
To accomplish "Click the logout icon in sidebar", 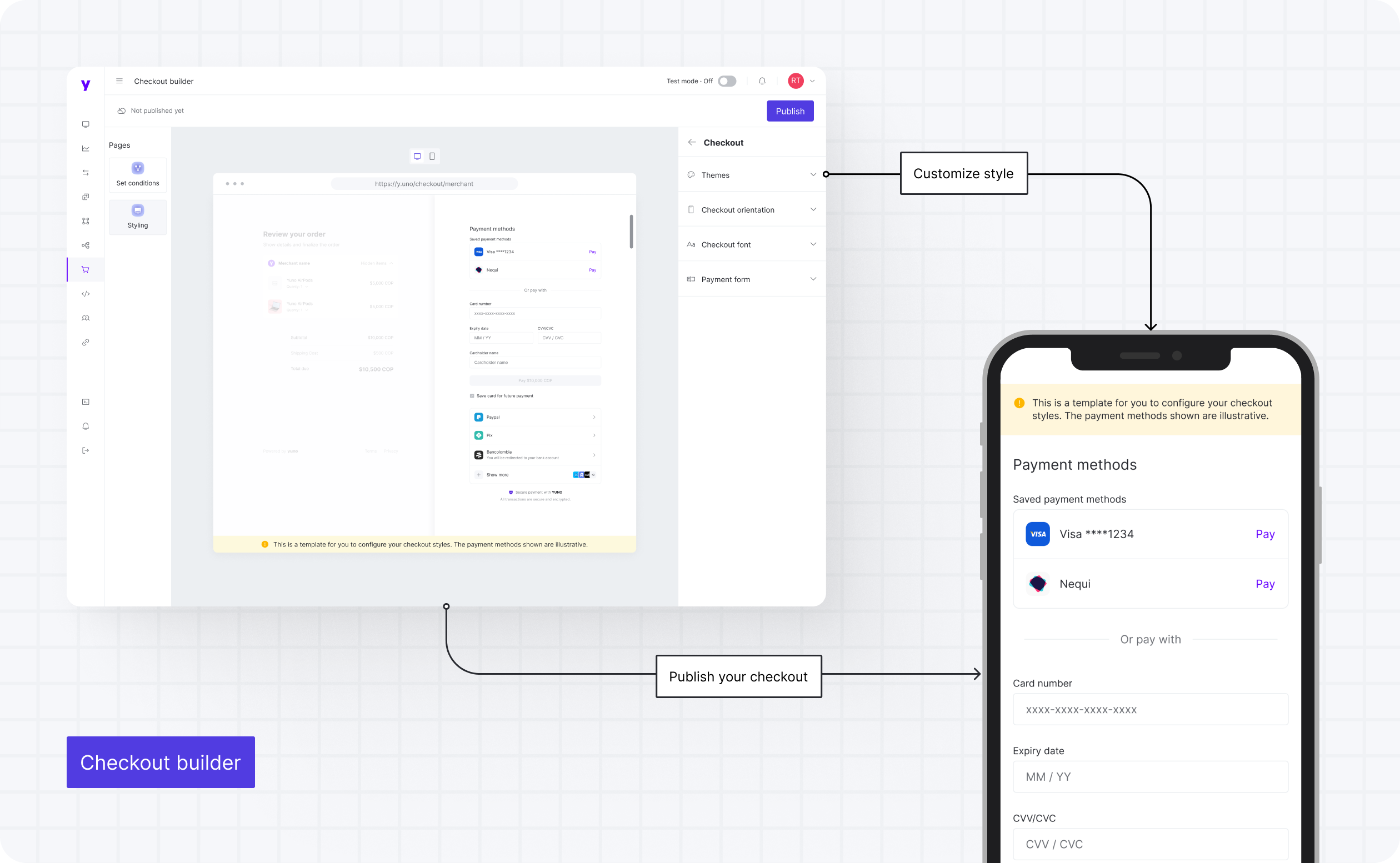I will [x=86, y=450].
